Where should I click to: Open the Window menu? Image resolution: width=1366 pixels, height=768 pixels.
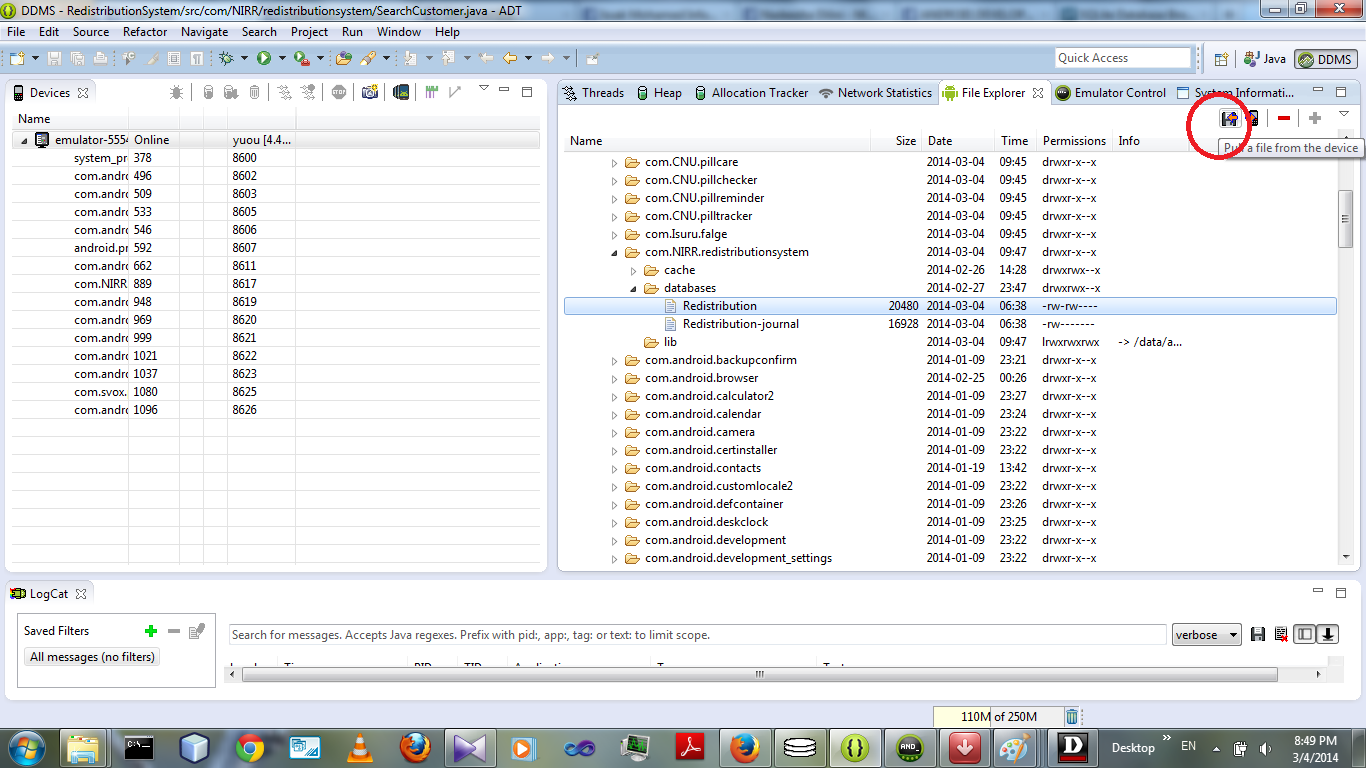398,31
